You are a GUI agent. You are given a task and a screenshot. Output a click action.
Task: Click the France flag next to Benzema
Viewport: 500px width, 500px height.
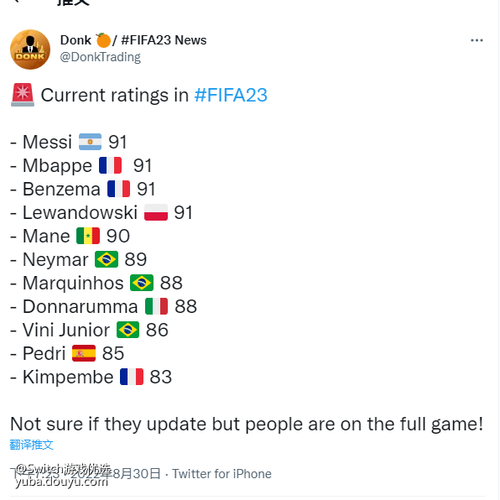[118, 189]
